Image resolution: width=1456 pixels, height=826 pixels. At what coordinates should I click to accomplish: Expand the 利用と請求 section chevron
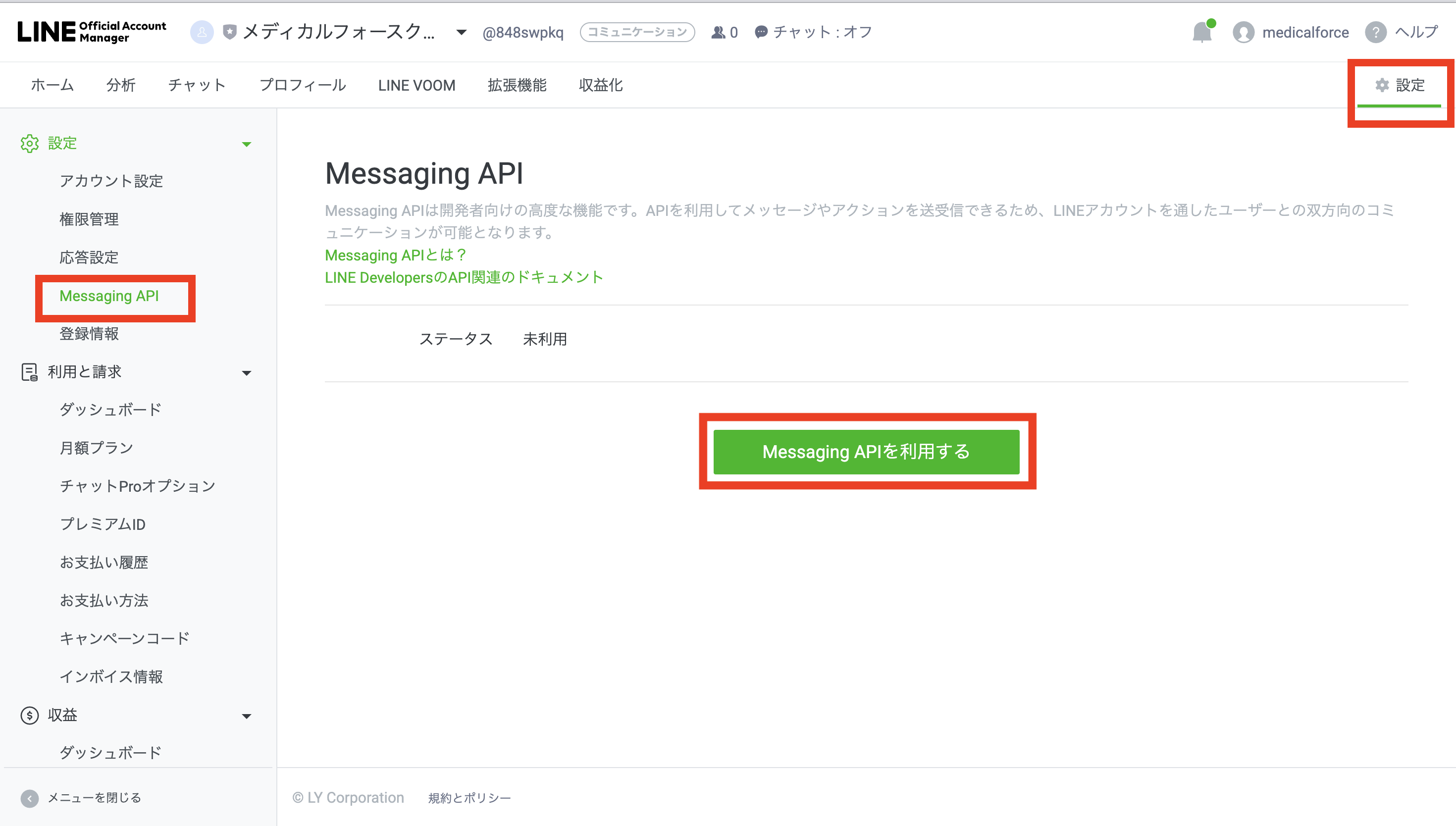tap(247, 373)
